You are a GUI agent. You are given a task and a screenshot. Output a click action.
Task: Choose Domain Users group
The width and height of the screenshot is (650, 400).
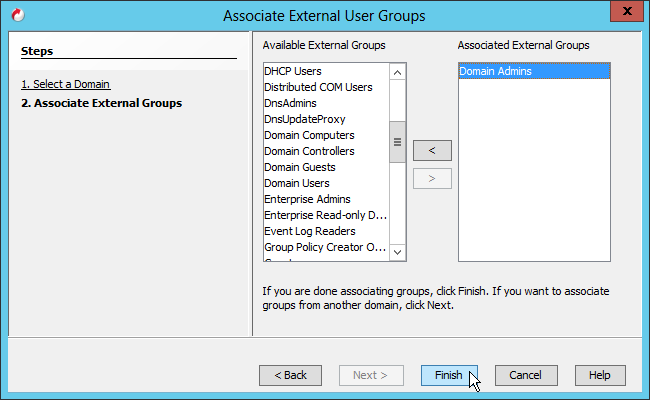point(296,183)
